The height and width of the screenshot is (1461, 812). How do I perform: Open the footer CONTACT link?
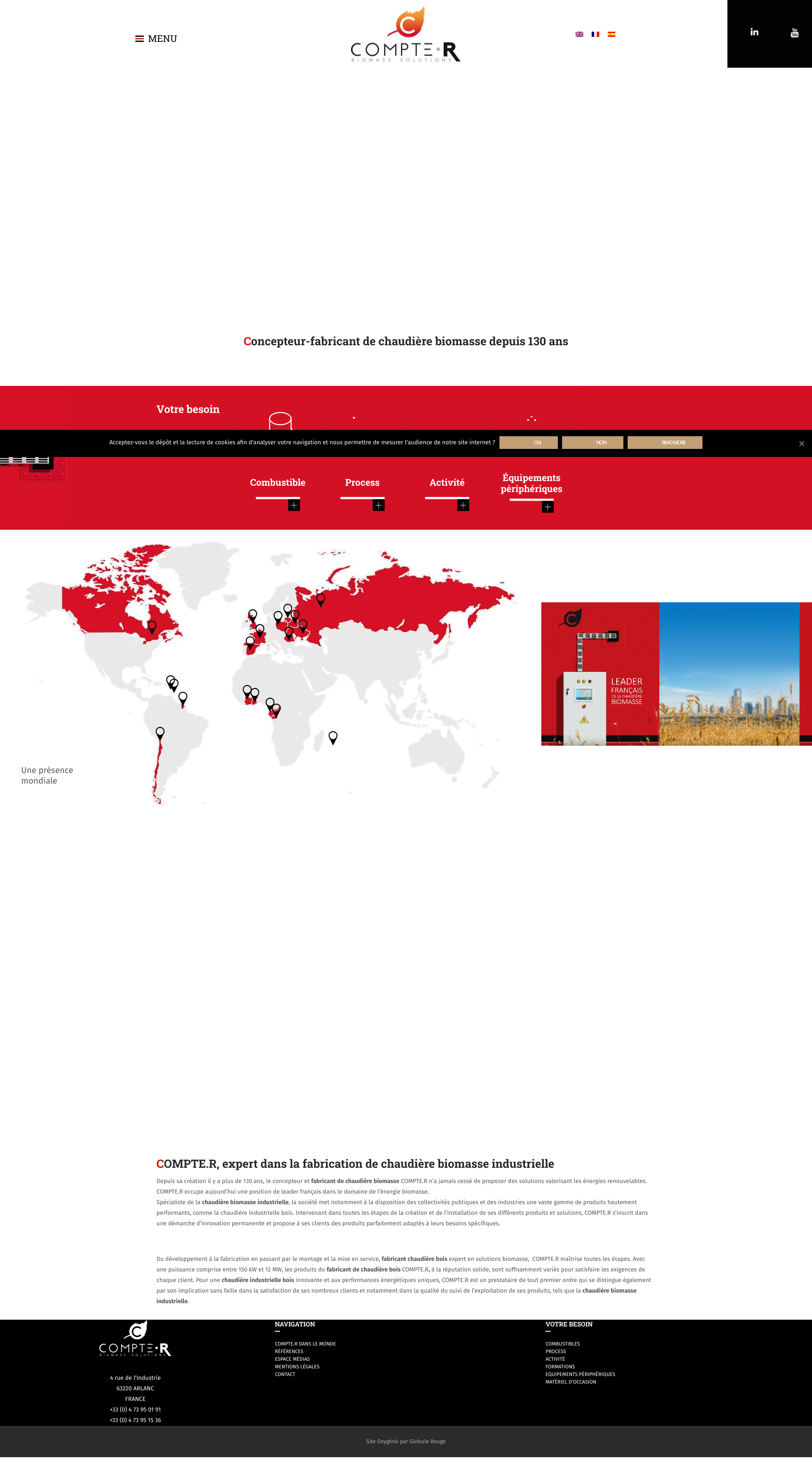click(x=285, y=1374)
